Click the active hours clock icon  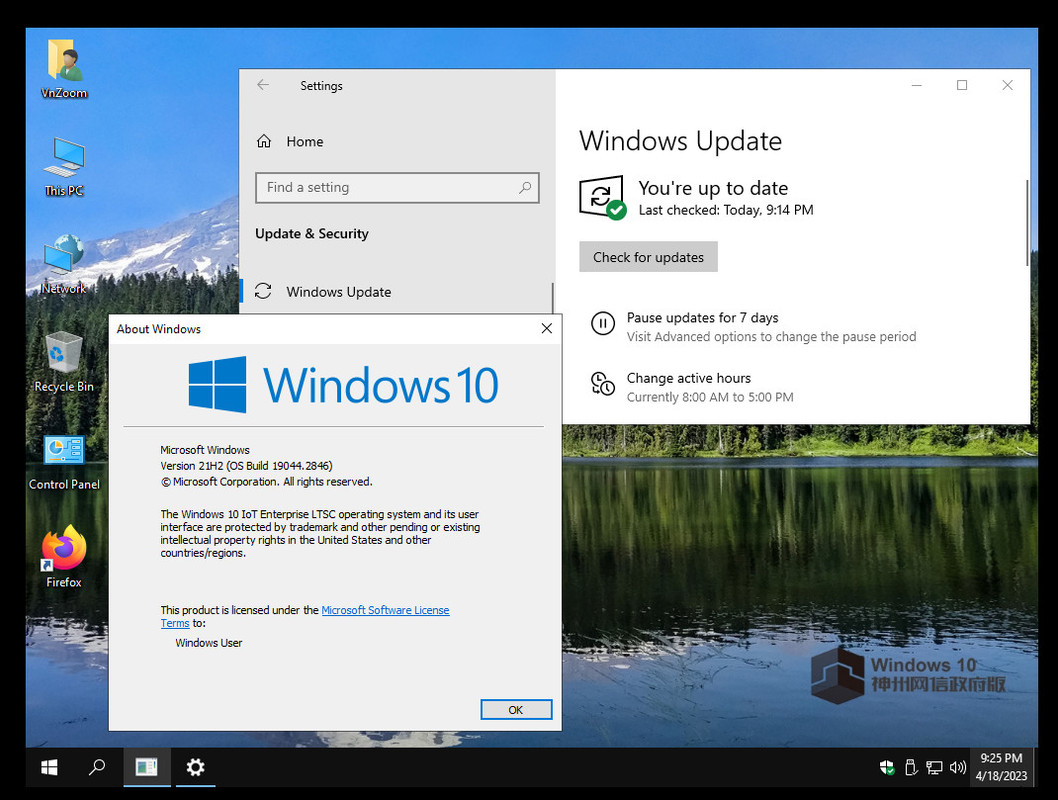(603, 384)
